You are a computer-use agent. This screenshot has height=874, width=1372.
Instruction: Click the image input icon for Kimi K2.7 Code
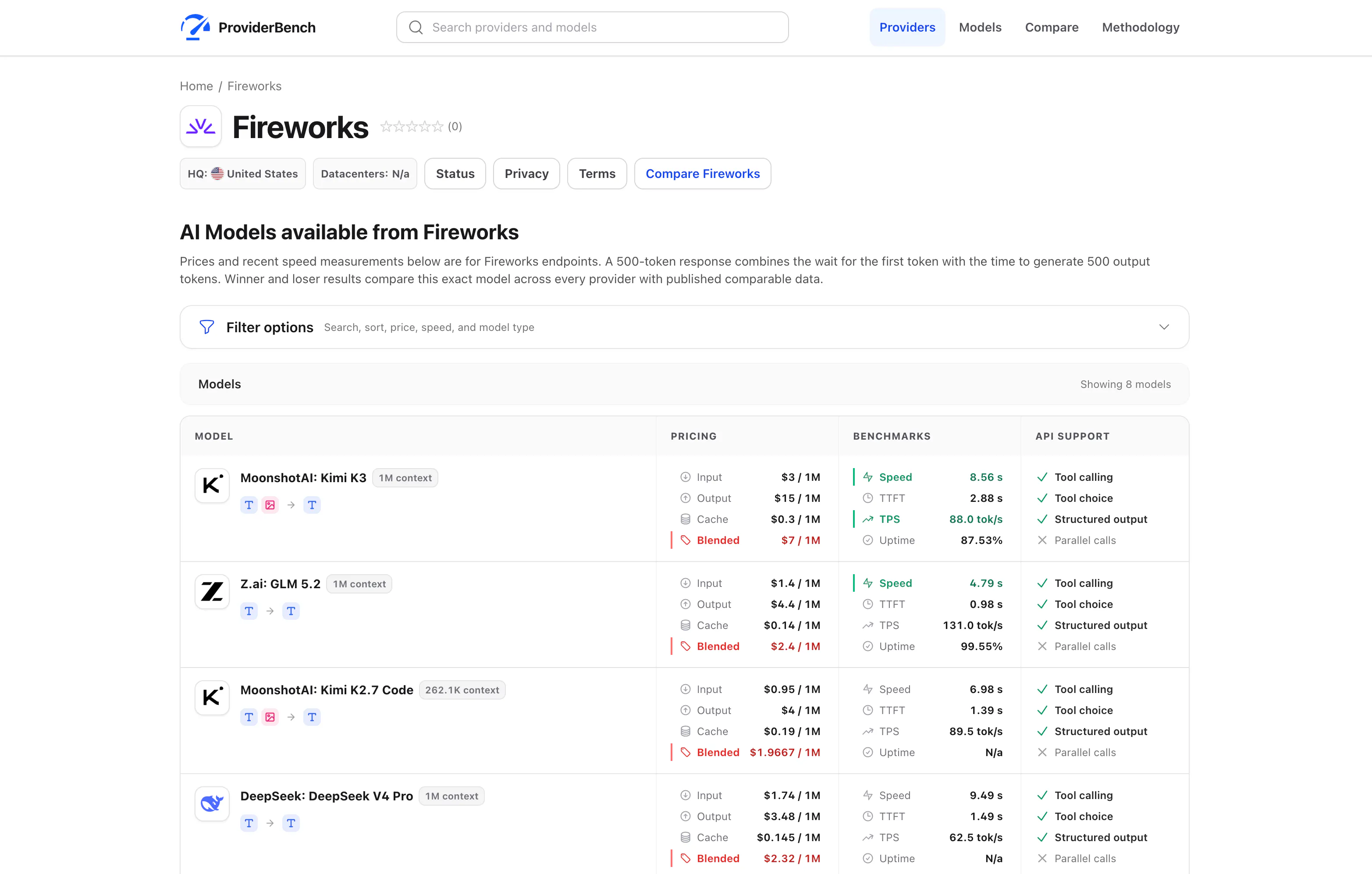[270, 717]
